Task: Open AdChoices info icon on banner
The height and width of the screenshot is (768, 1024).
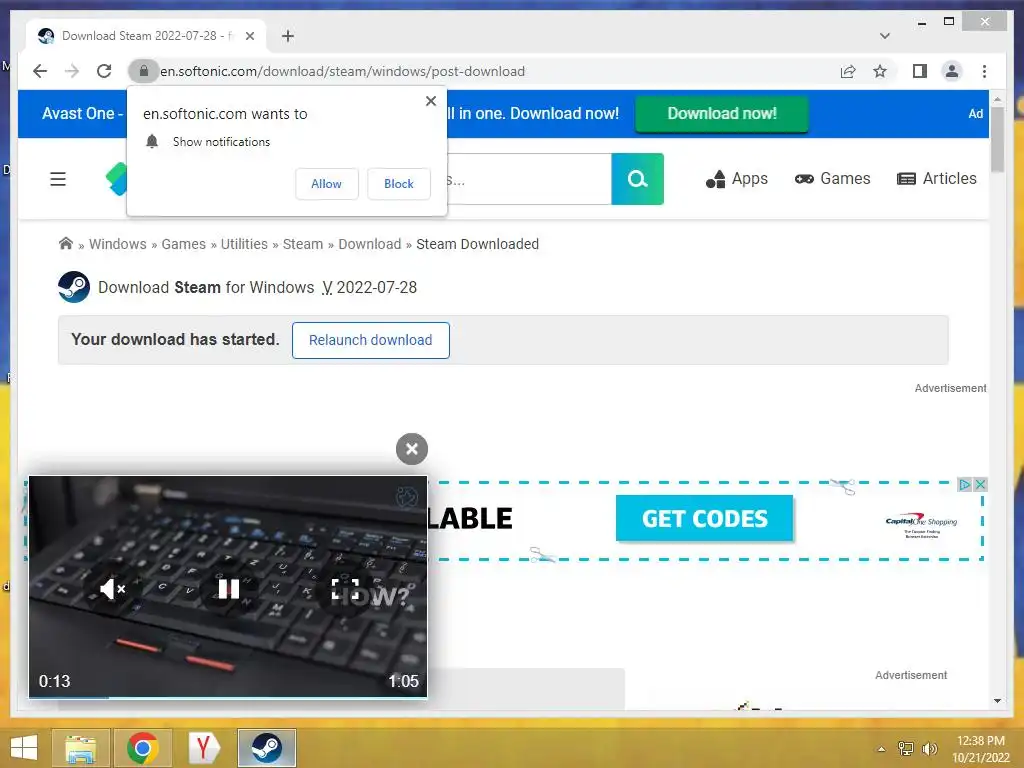Action: click(x=965, y=485)
